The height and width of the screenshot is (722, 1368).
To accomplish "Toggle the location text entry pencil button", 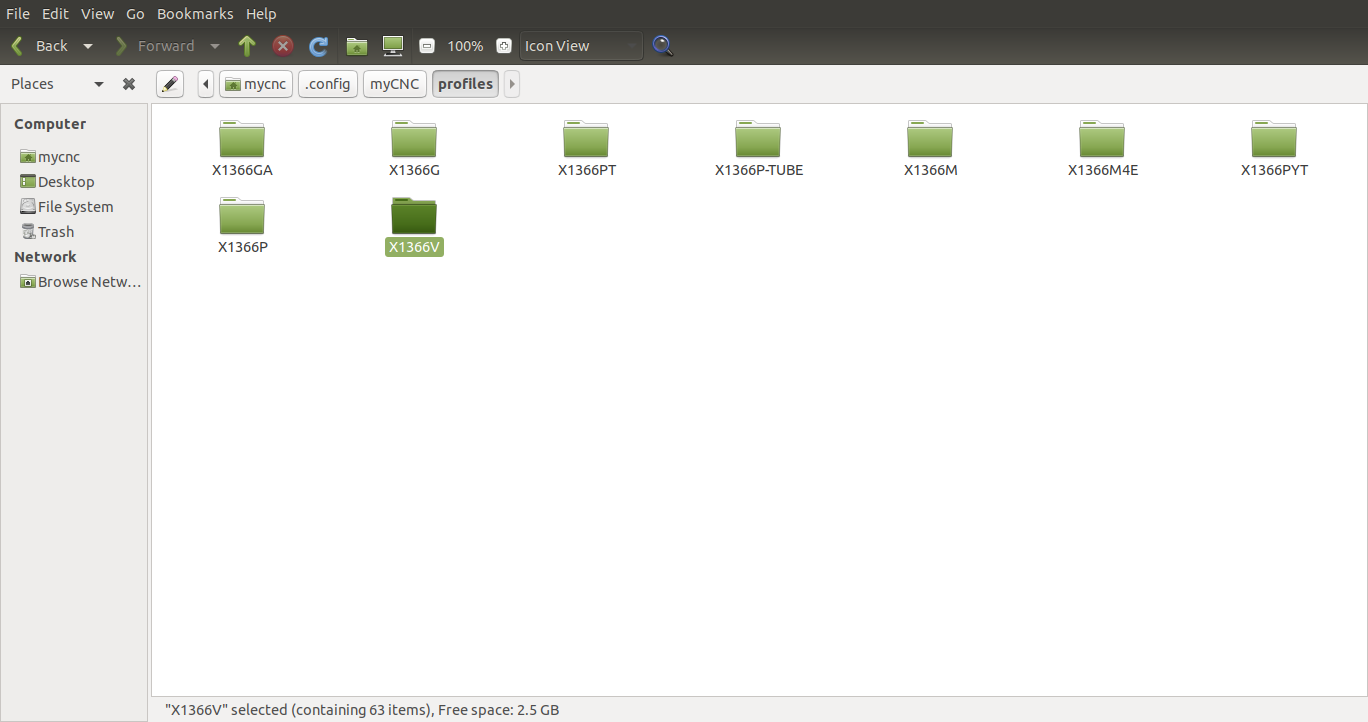I will (170, 84).
